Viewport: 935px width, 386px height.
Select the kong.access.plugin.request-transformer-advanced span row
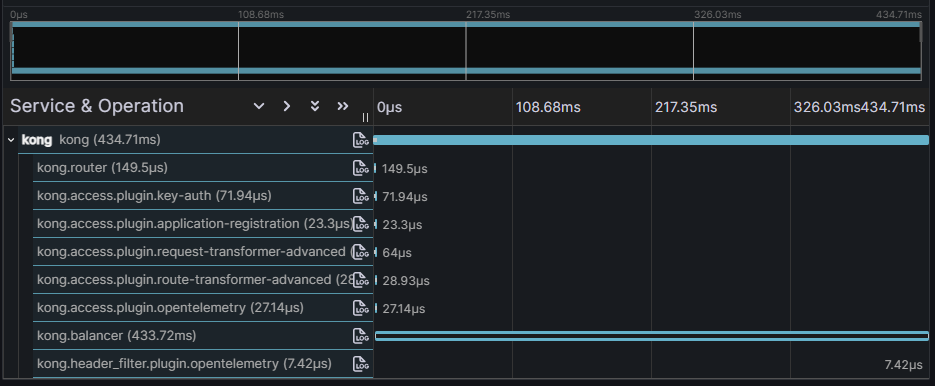coord(203,252)
